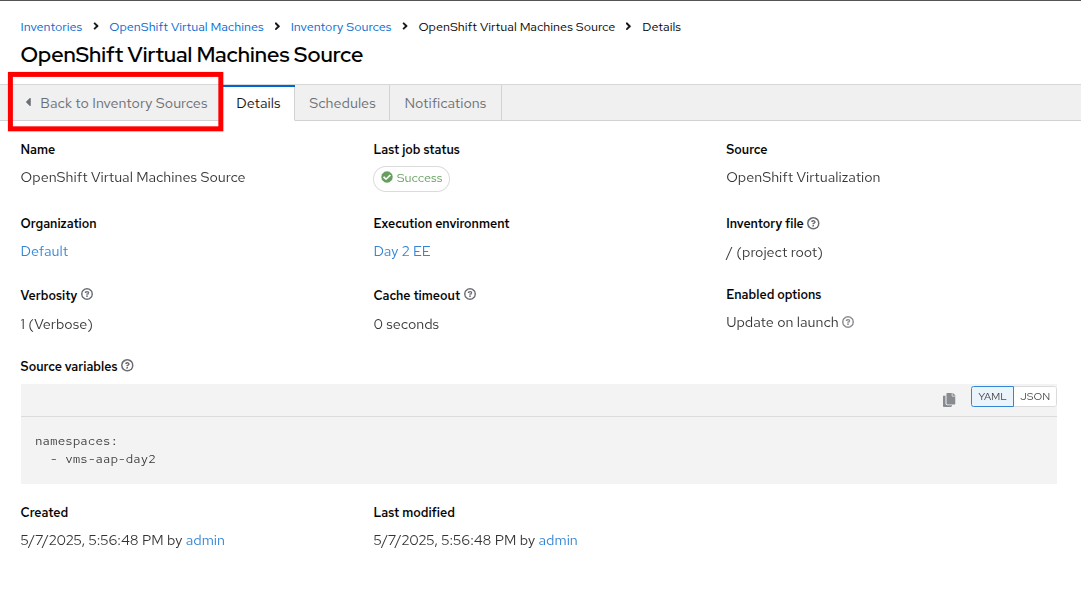The image size is (1081, 611).
Task: Open the Default organization link
Action: 44,251
